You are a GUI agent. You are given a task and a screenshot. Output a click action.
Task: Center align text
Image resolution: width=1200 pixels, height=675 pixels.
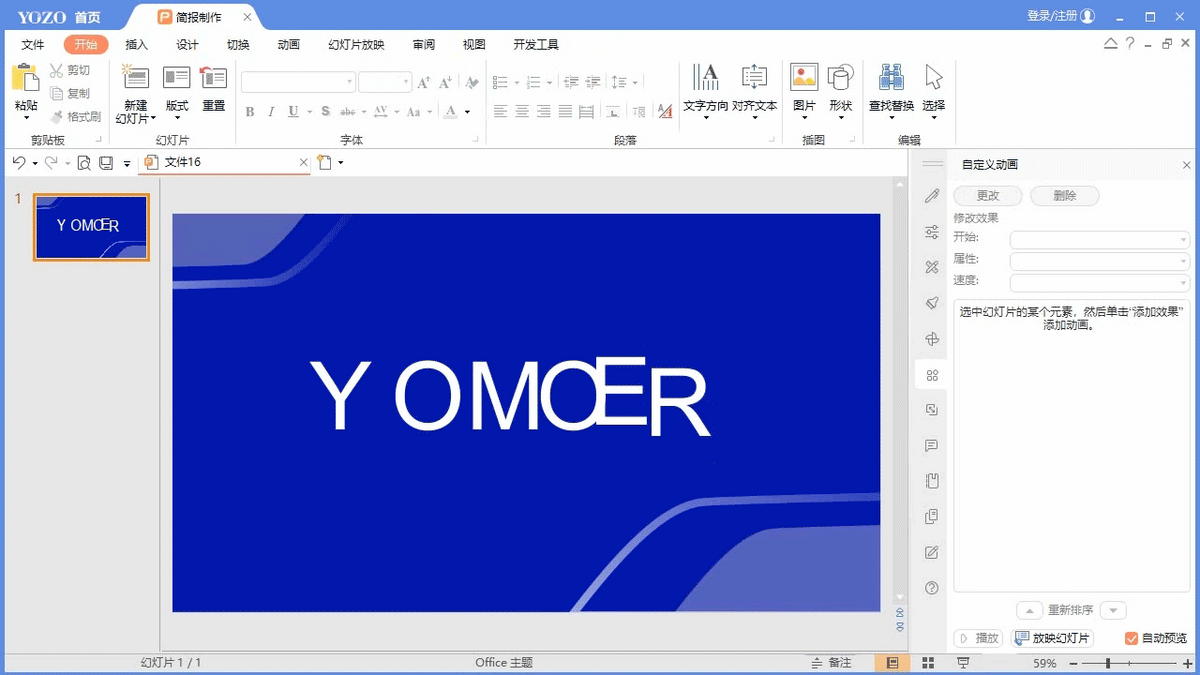click(522, 112)
